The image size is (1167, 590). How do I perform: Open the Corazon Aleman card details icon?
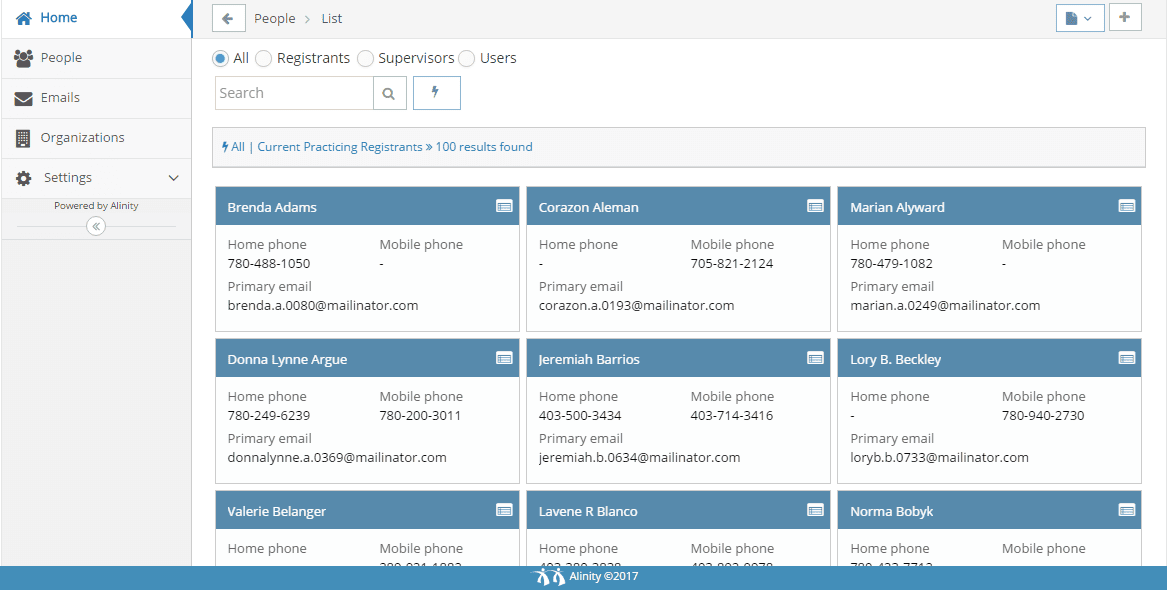(815, 206)
